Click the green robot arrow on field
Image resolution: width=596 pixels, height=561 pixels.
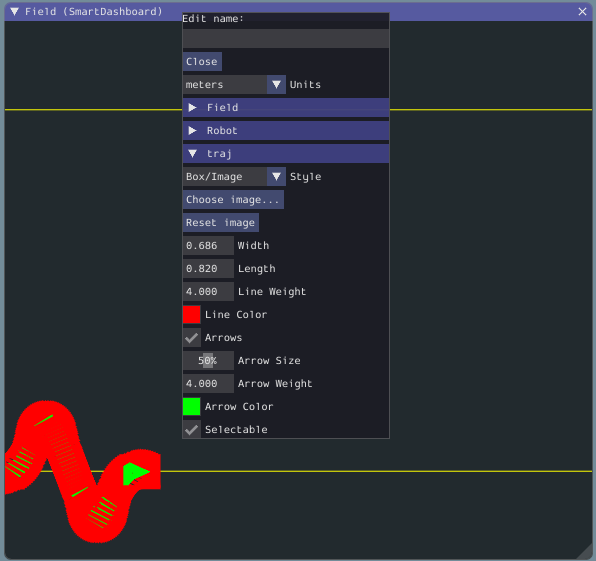[135, 474]
